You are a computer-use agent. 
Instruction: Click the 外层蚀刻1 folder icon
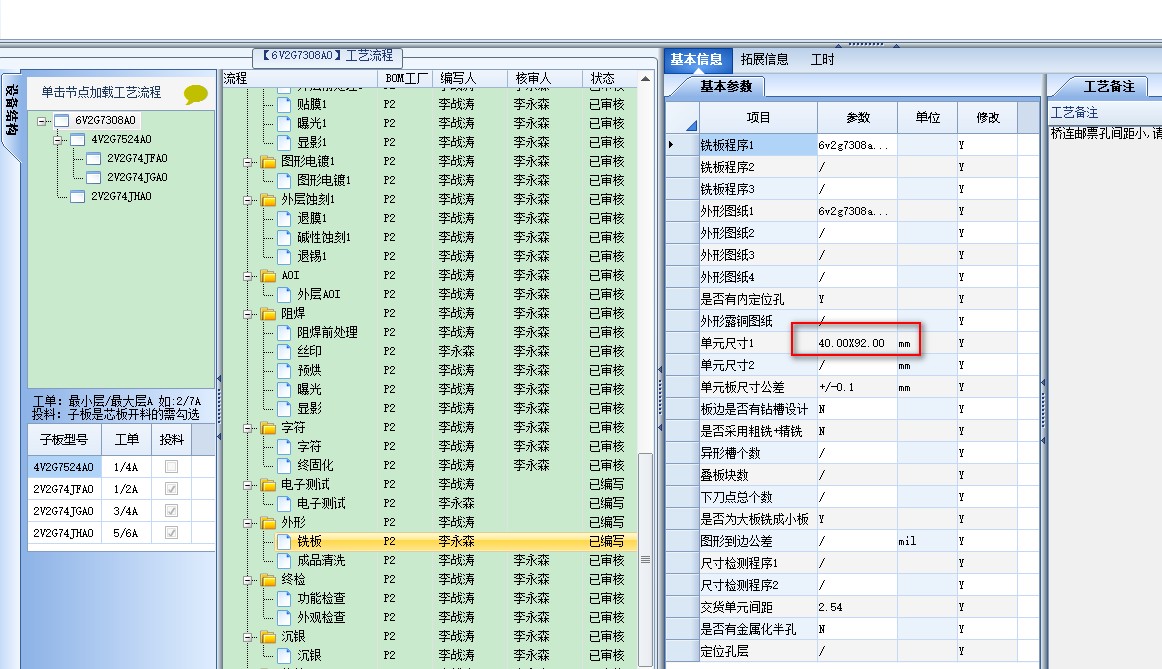pyautogui.click(x=268, y=200)
